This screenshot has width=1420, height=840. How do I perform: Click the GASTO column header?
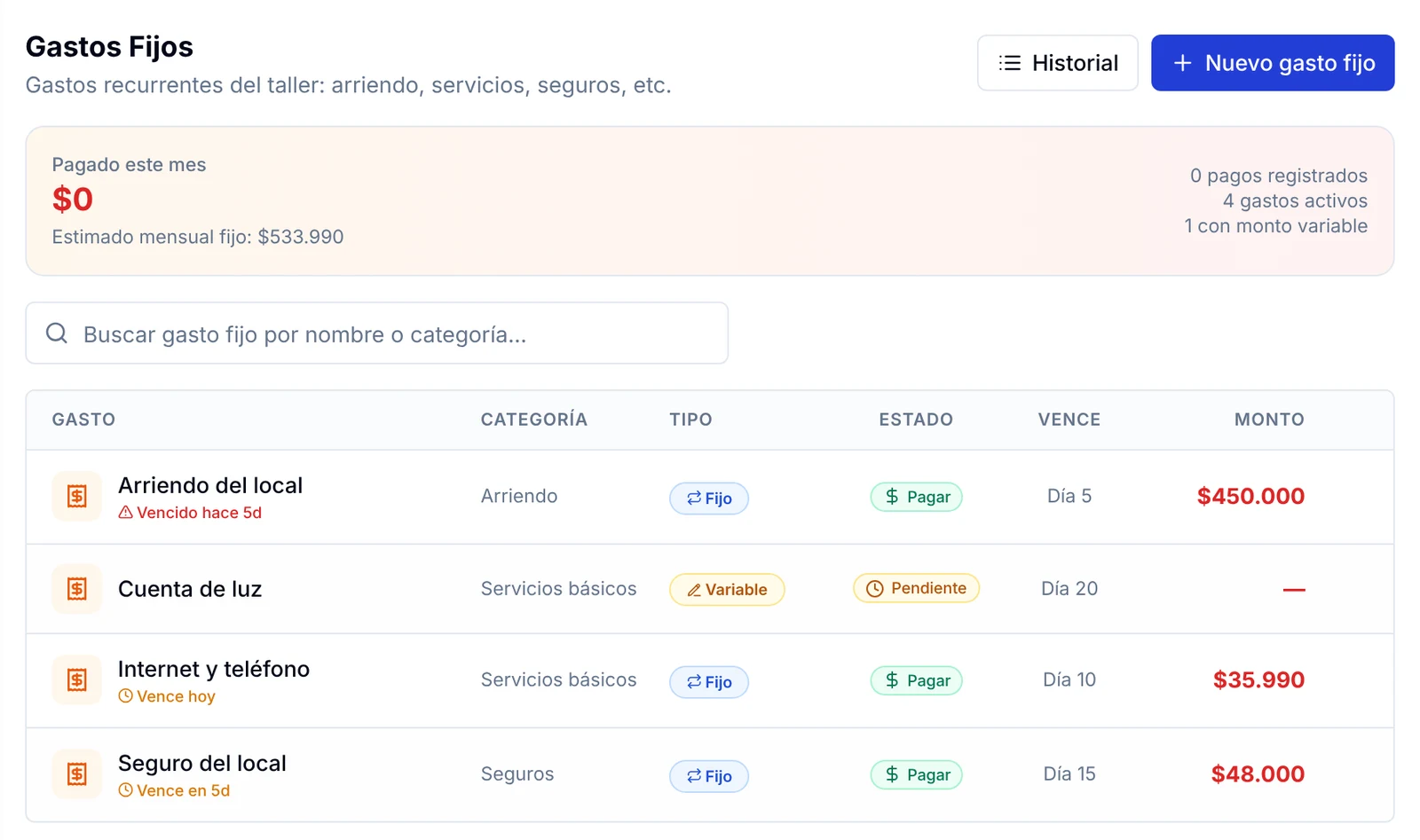[83, 420]
